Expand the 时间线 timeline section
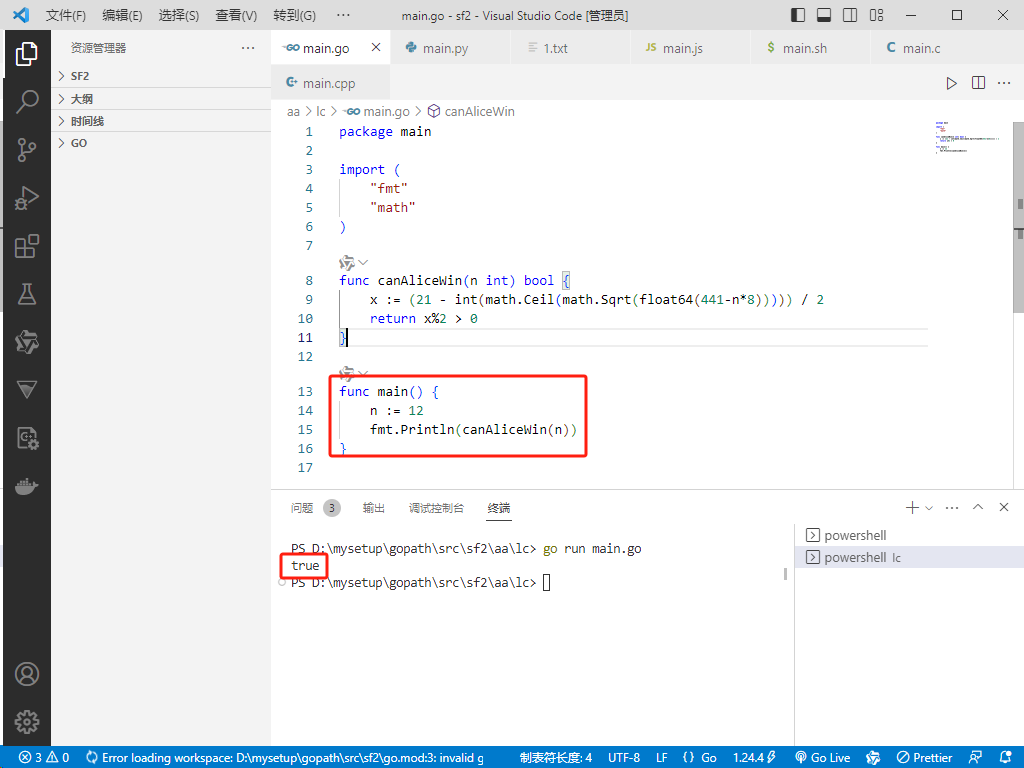The height and width of the screenshot is (768, 1024). [x=161, y=121]
